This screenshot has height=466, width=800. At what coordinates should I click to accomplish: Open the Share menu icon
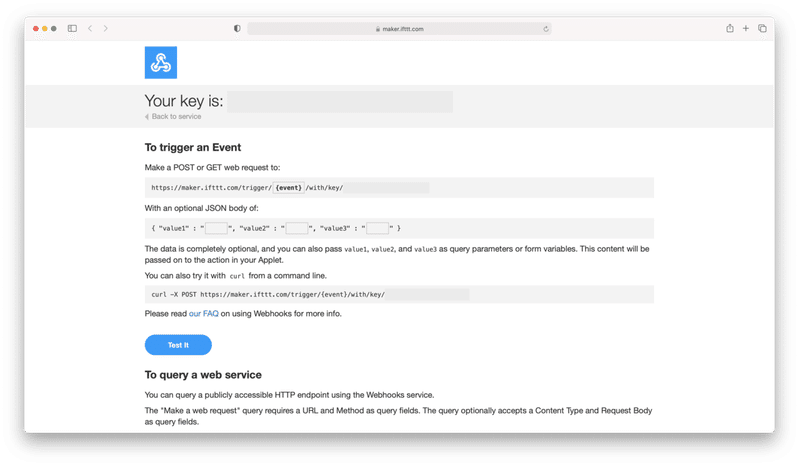[x=730, y=29]
